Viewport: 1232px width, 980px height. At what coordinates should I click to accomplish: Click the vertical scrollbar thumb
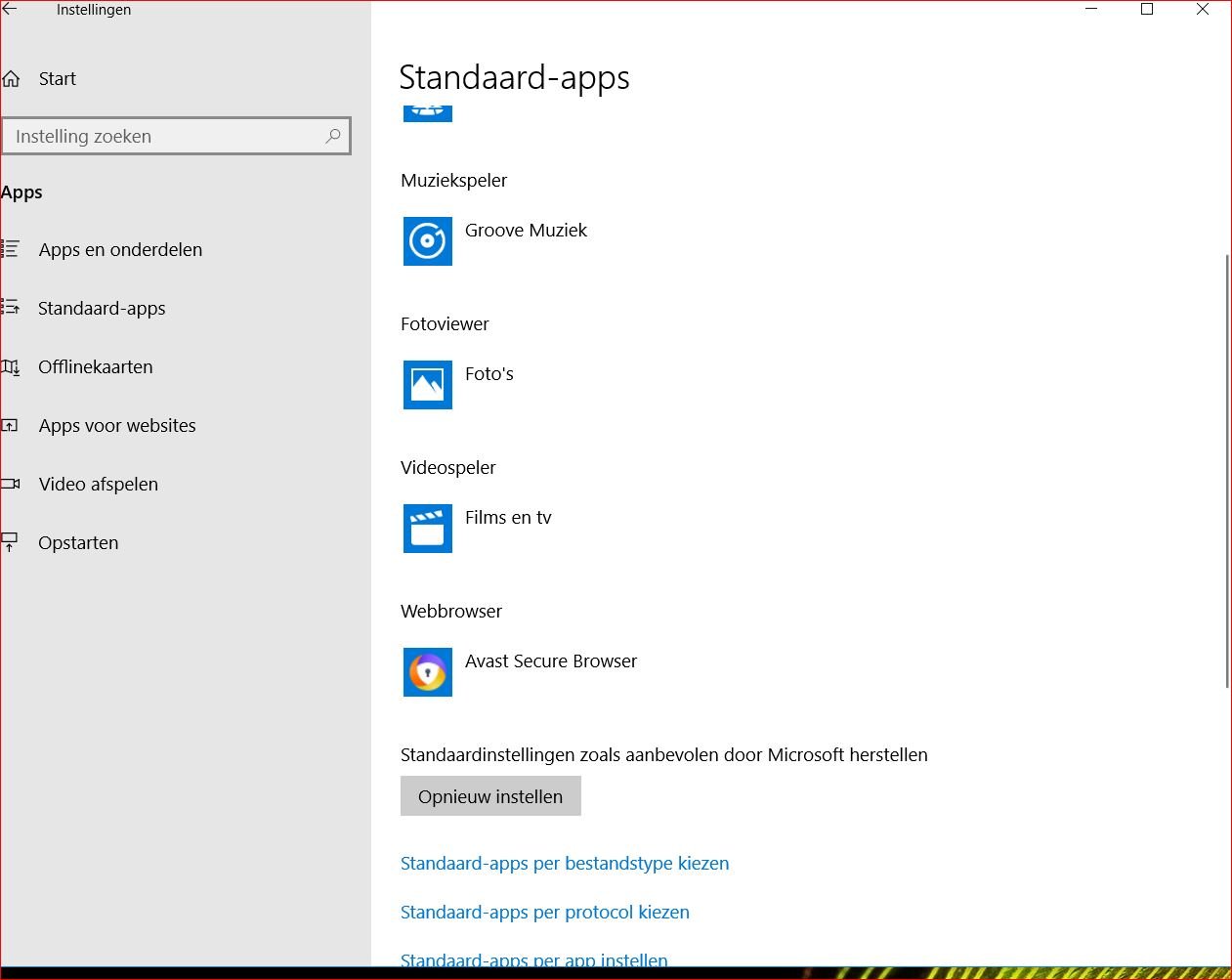click(1227, 471)
